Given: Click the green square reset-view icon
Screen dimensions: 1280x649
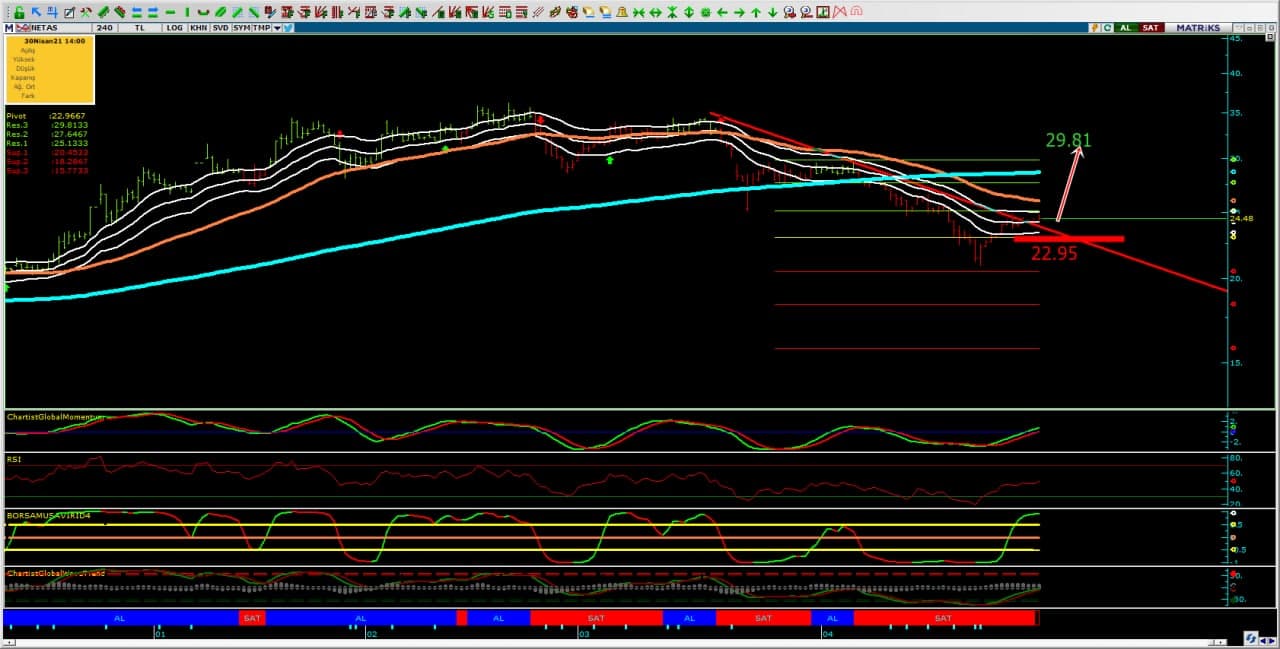Looking at the screenshot, I should (705, 12).
